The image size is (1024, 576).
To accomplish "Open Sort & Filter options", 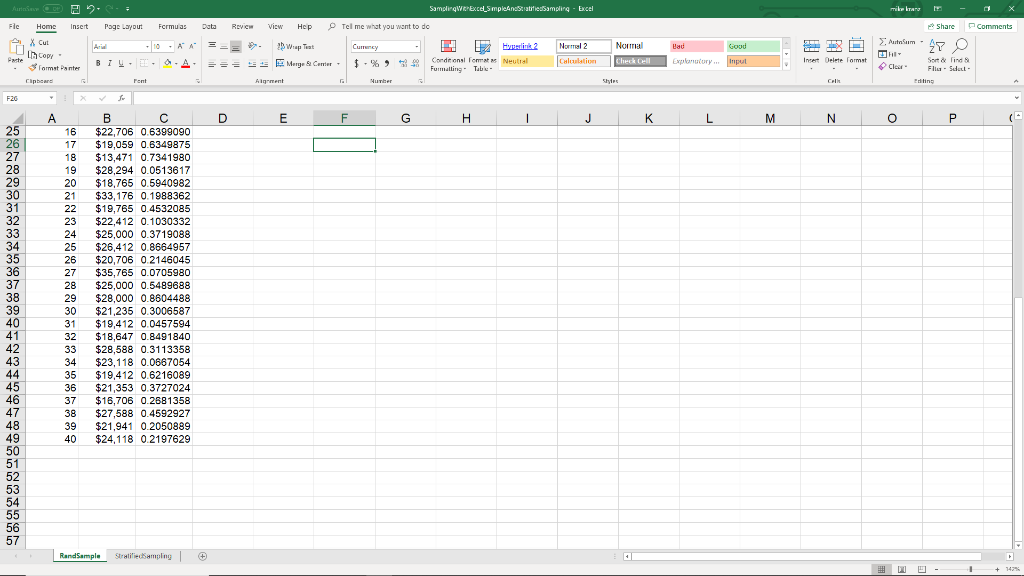I will 936,55.
